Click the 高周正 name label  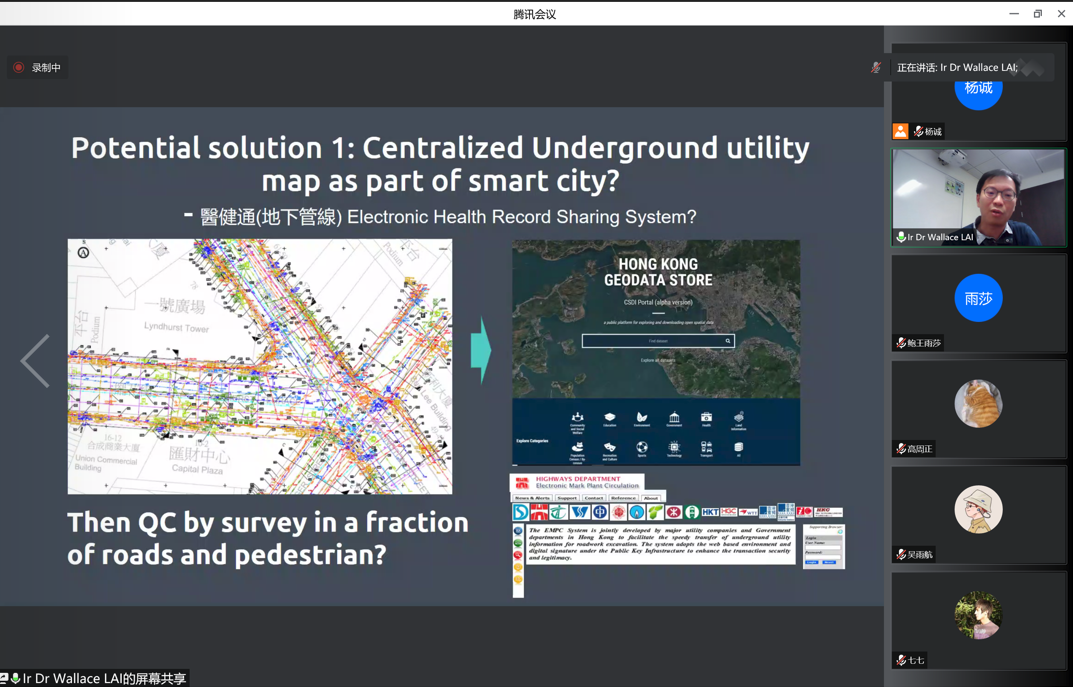(920, 449)
